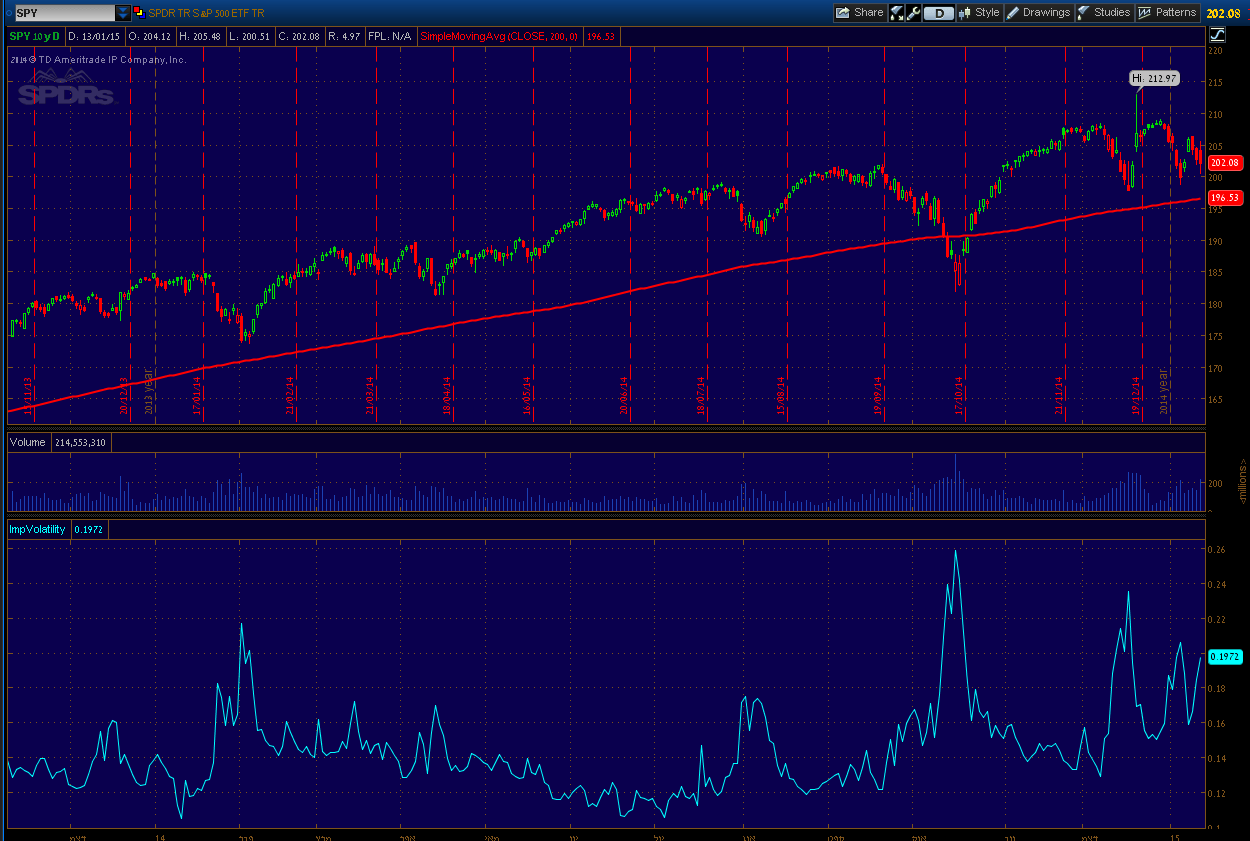This screenshot has height=841, width=1250.
Task: Click the 202.08 price in top-right header
Action: tap(1222, 13)
